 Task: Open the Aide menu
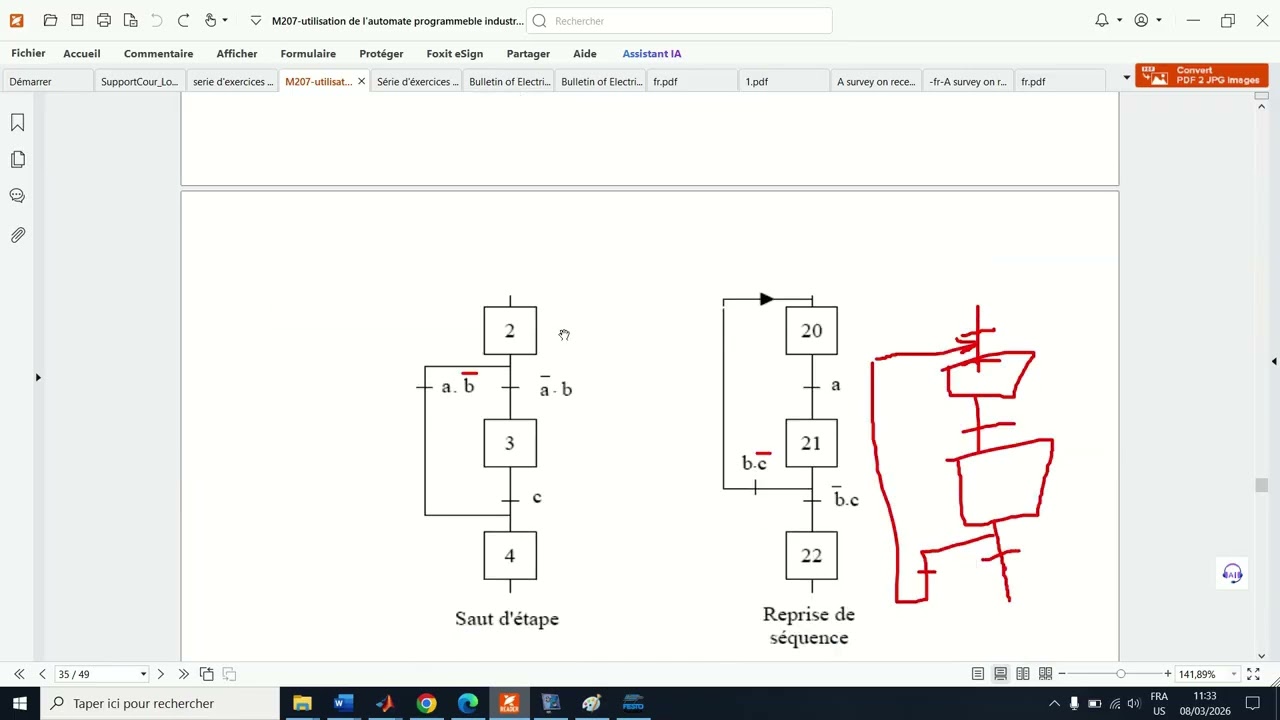click(585, 54)
